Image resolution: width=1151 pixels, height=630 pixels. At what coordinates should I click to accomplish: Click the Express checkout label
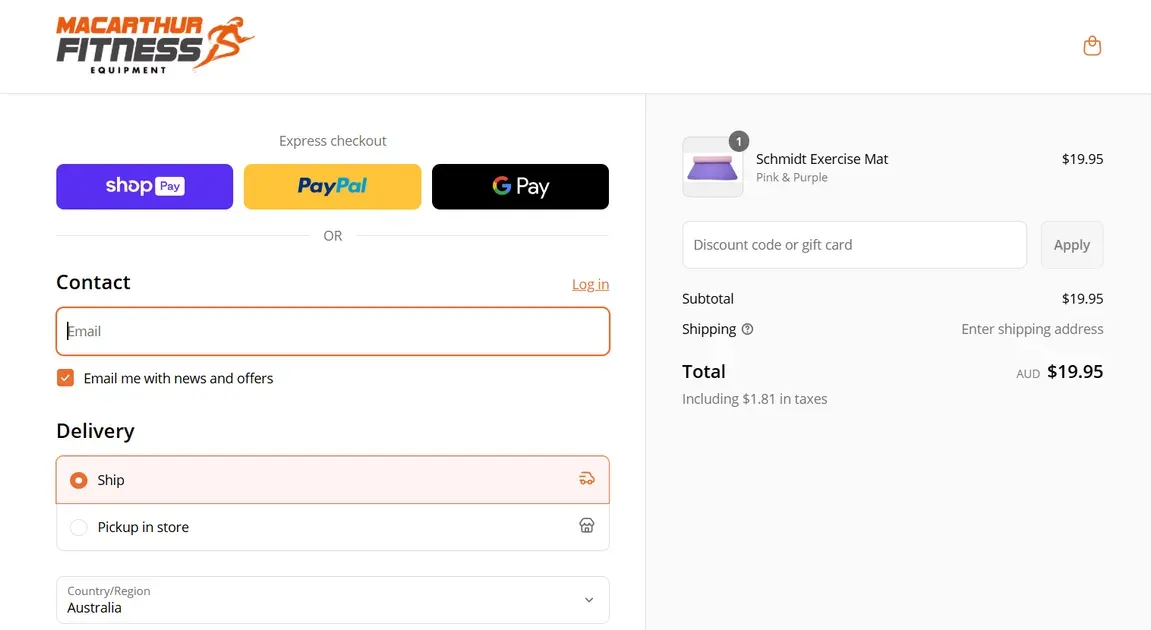tap(333, 141)
